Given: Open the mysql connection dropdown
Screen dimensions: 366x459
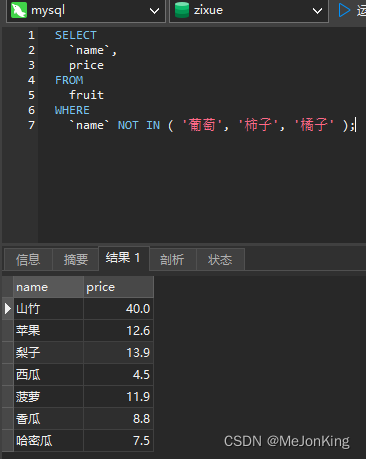Looking at the screenshot, I should [x=86, y=11].
